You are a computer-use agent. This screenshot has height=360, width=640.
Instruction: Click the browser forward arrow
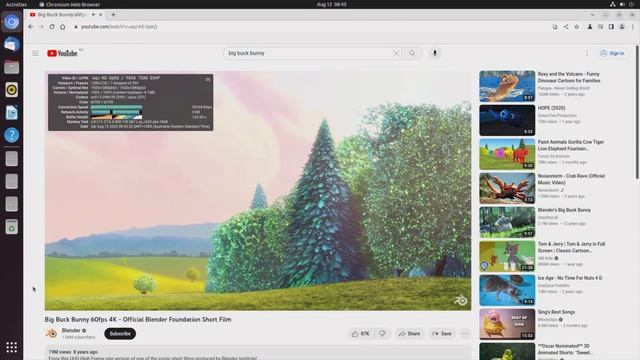tap(41, 27)
